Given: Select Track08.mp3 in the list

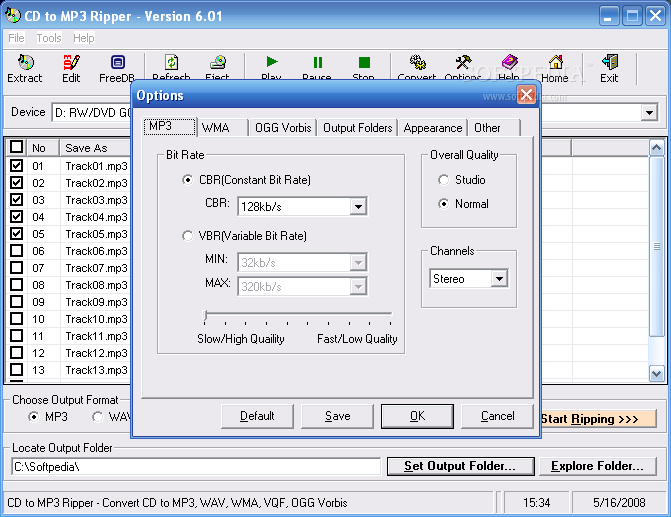Looking at the screenshot, I should tap(96, 285).
